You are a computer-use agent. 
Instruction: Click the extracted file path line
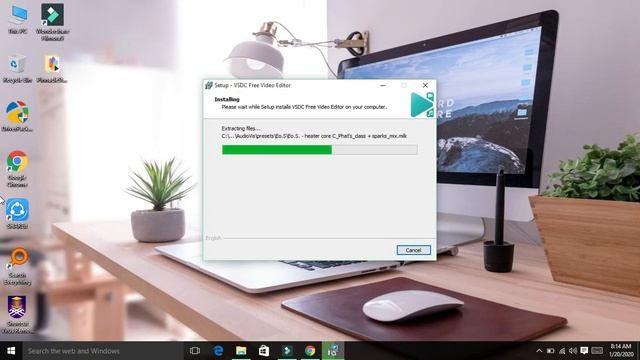click(x=314, y=136)
